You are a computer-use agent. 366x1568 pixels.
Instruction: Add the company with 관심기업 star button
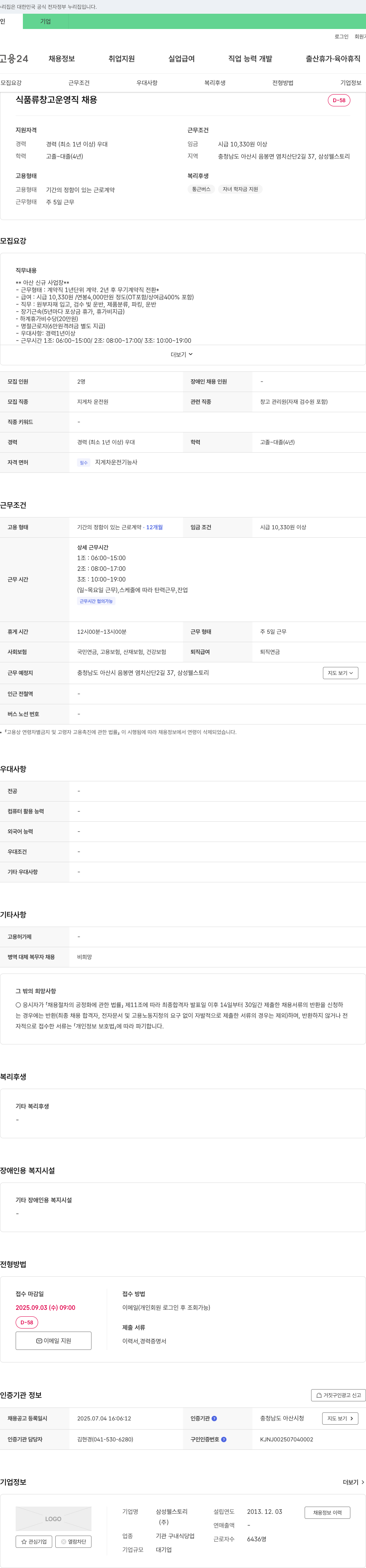coord(34,1542)
